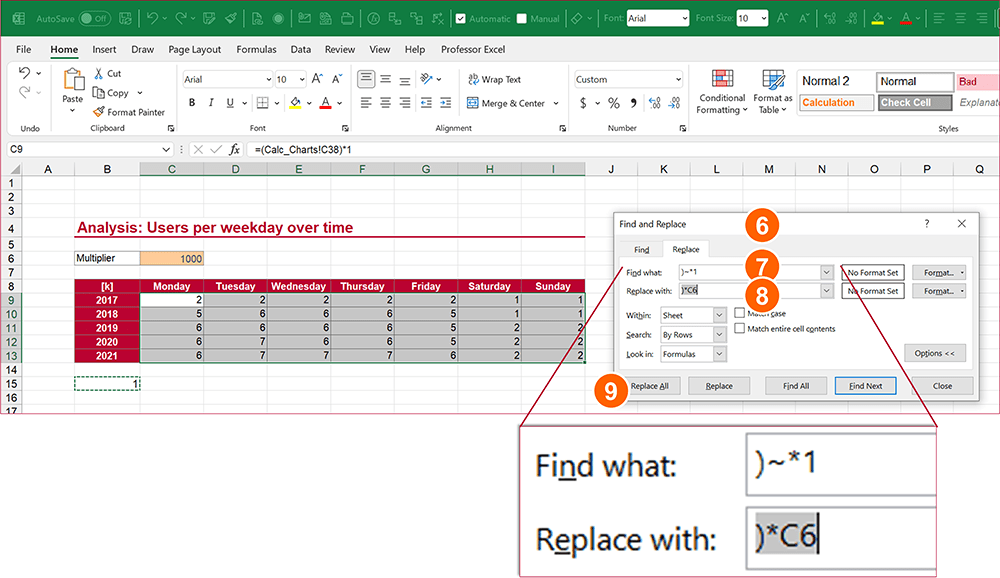Select the Italic formatting icon
Screen dimensions: 1000x578
[209, 102]
